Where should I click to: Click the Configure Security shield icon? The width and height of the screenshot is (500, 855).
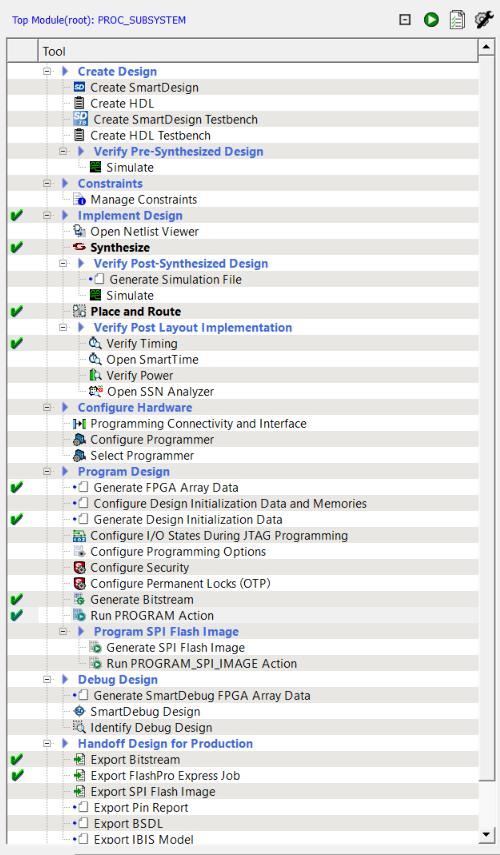click(80, 568)
